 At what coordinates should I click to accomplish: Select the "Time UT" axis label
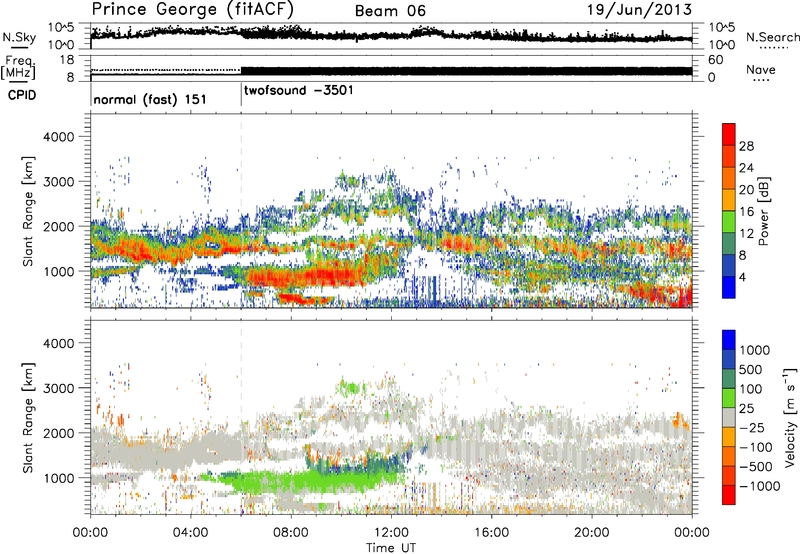click(x=391, y=547)
